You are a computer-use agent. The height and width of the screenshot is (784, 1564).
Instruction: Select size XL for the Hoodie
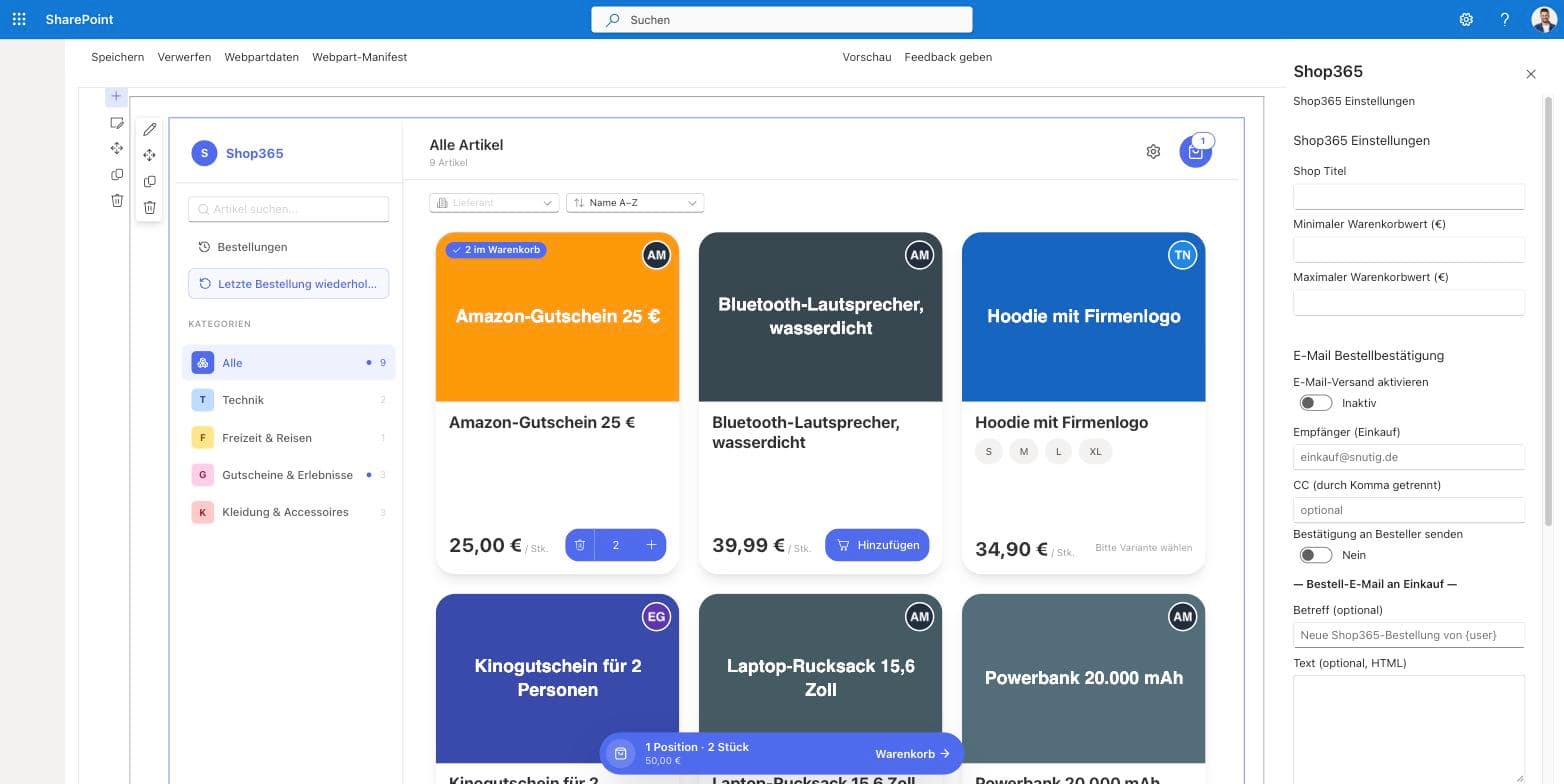1095,452
